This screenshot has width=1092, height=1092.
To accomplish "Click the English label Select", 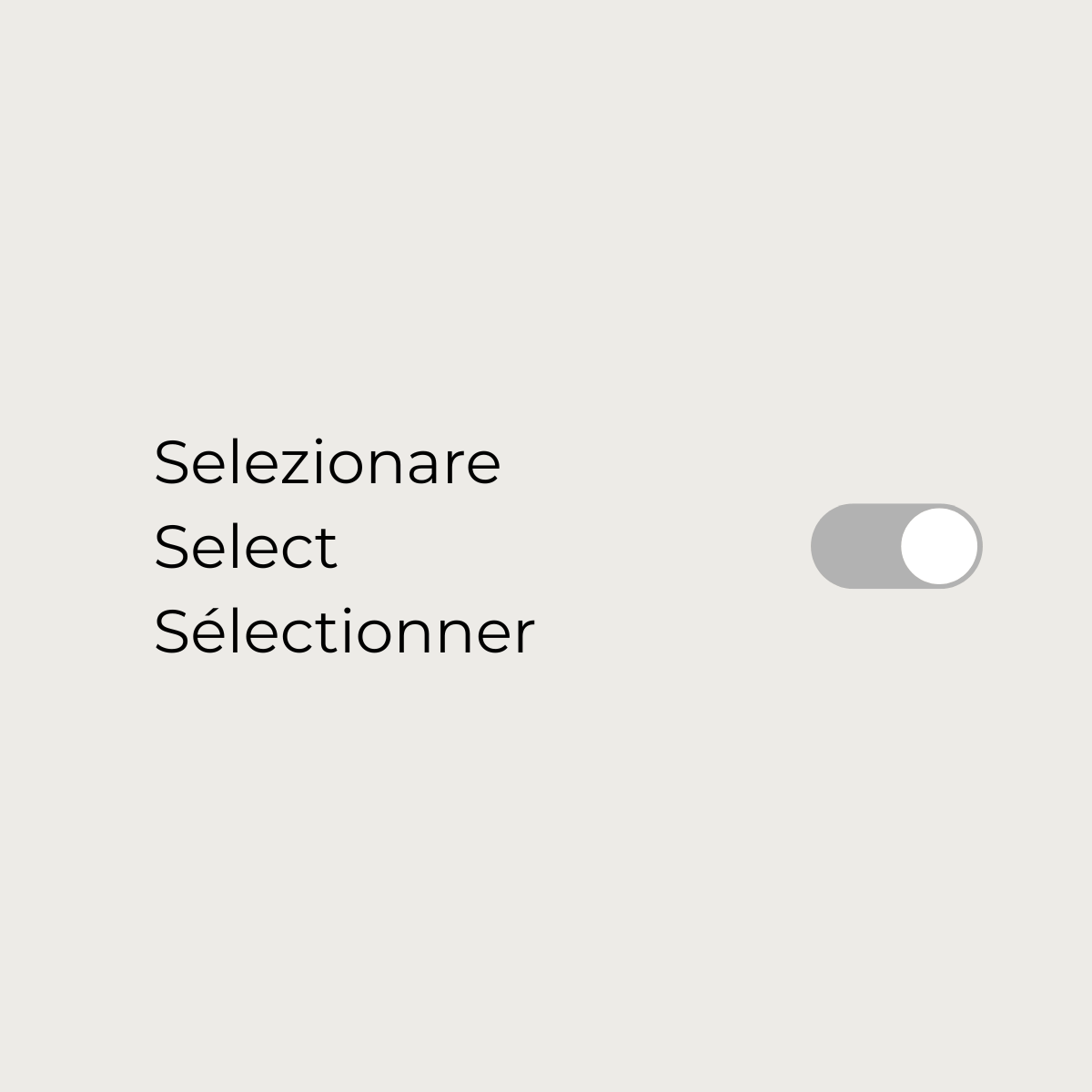I will 246,546.
